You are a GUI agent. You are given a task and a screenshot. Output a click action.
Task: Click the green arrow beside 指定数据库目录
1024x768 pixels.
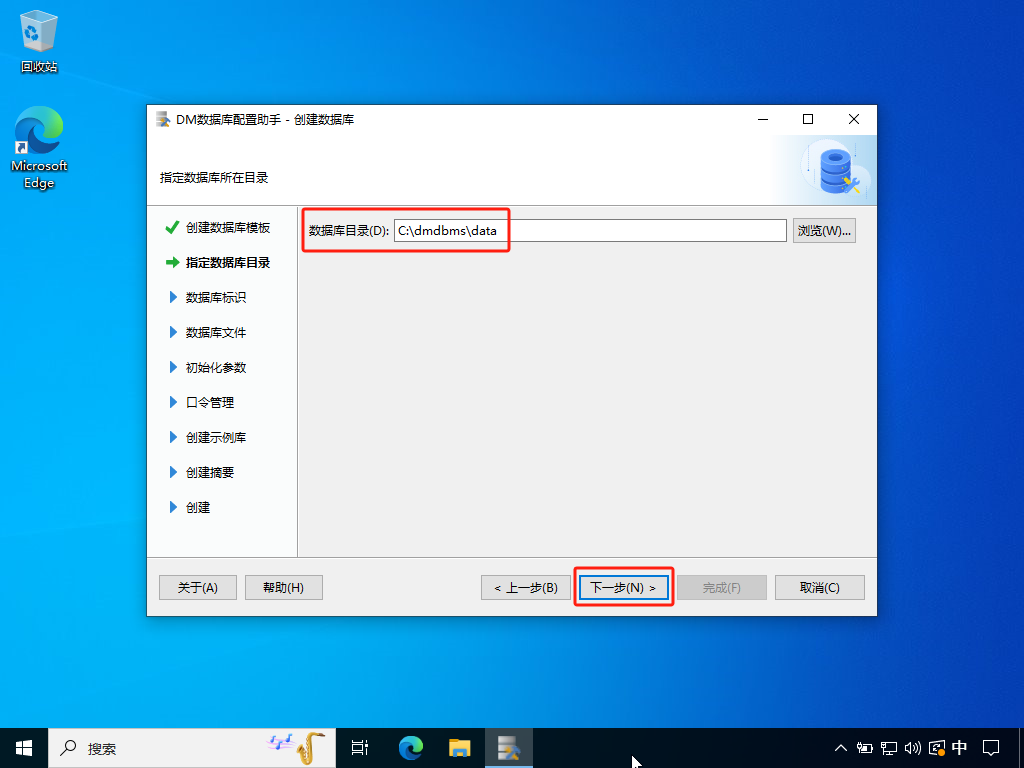(x=172, y=263)
